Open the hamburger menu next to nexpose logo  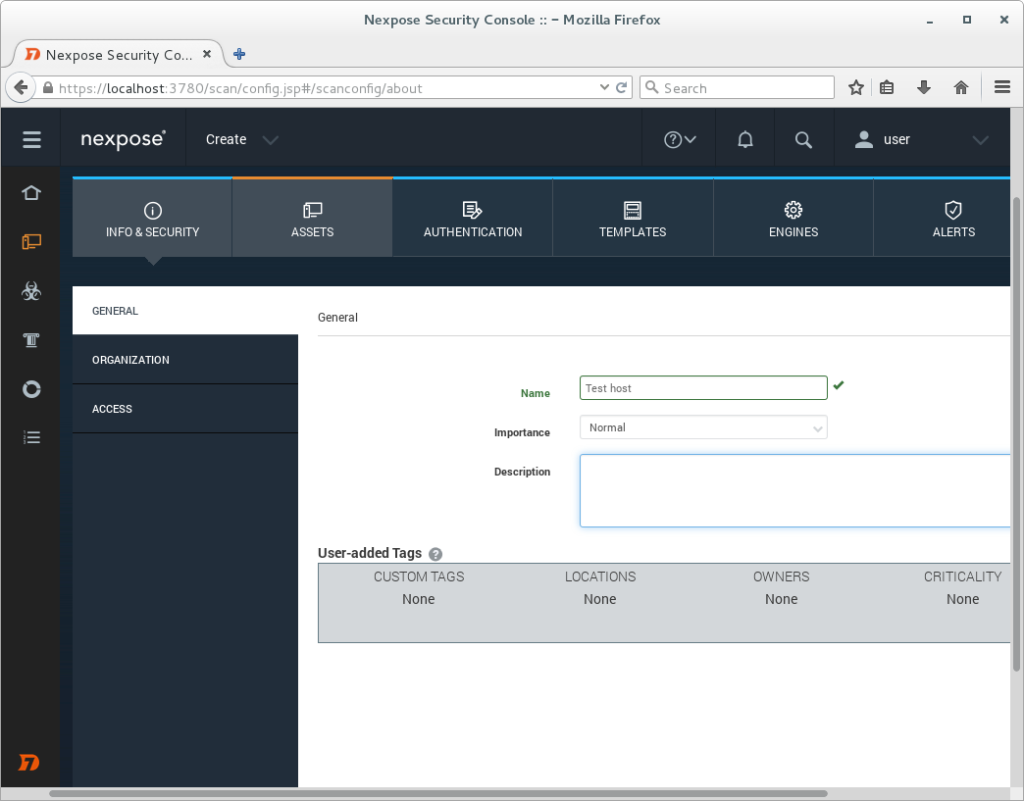point(30,138)
